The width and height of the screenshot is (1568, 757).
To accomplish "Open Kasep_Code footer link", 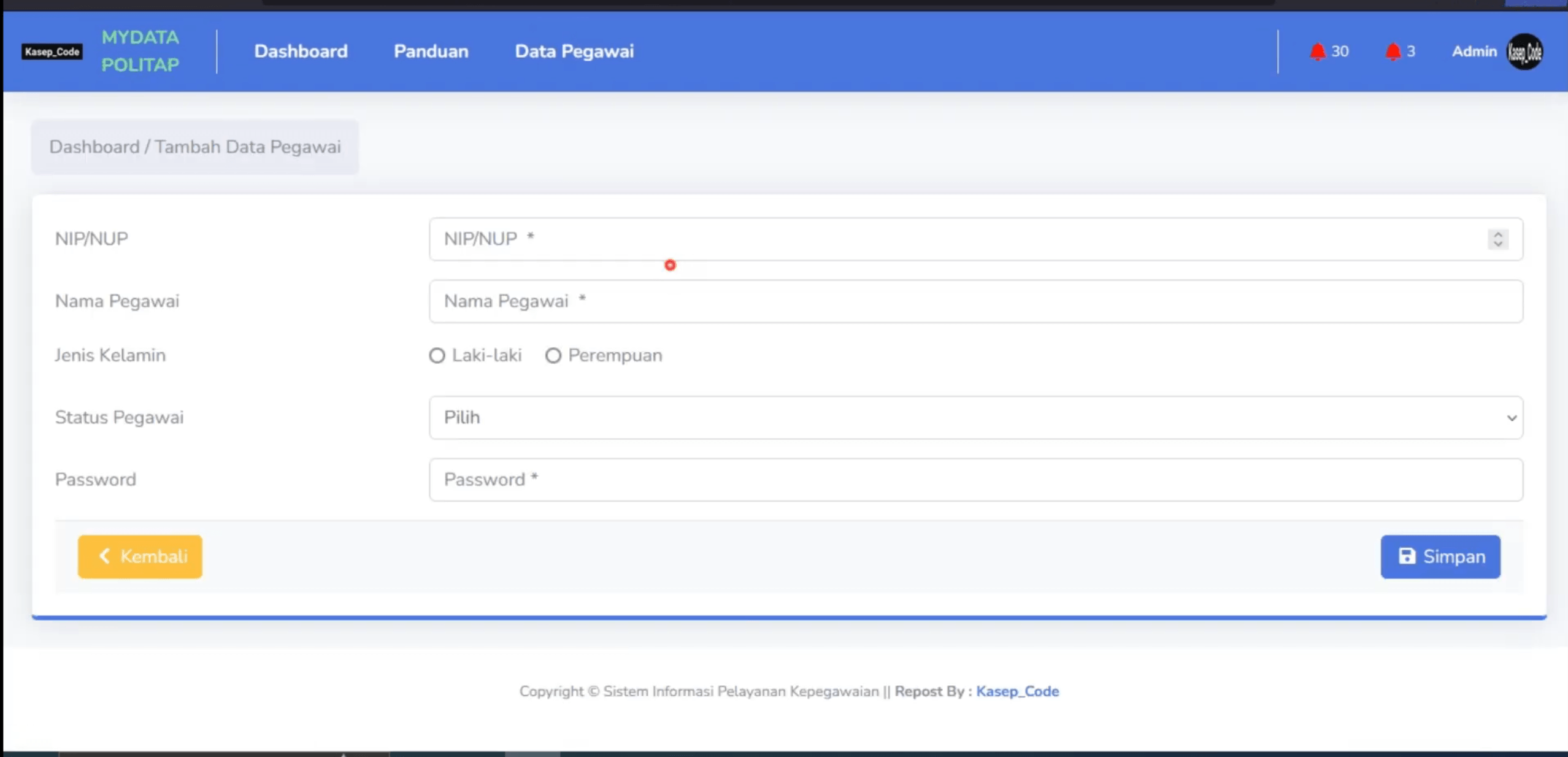I will 1017,691.
